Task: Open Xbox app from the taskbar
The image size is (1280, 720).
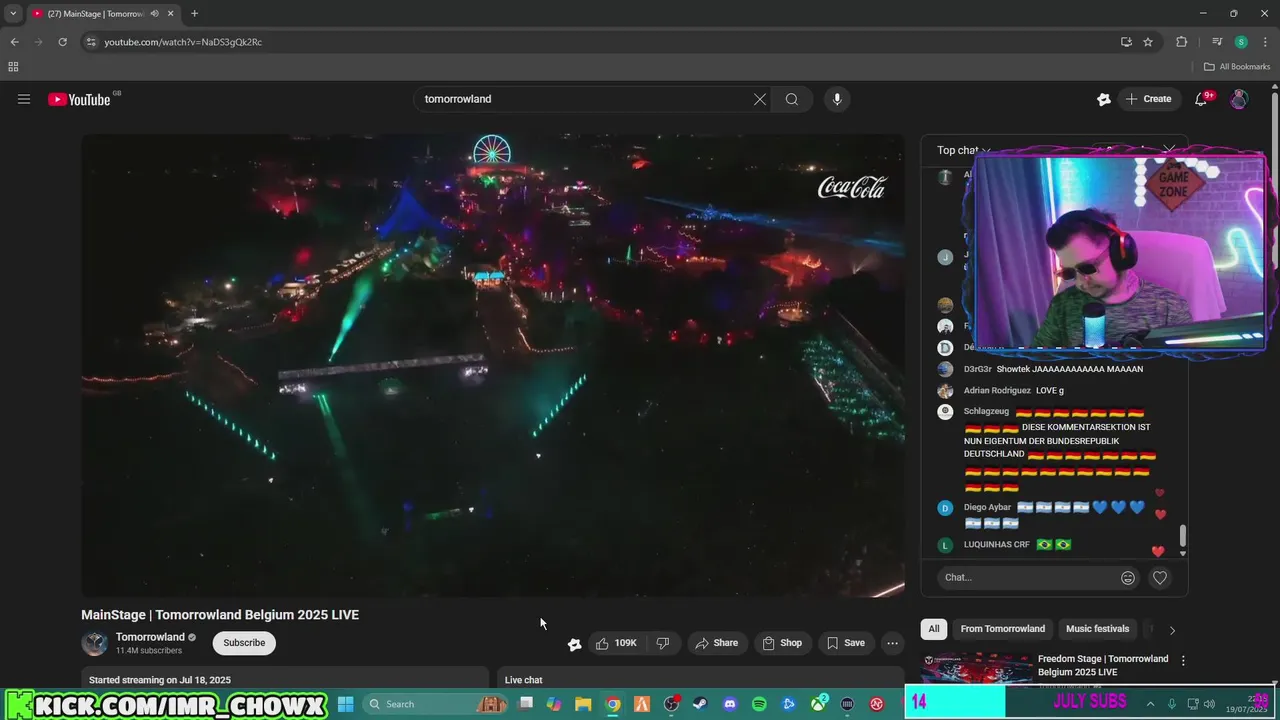Action: tap(818, 704)
